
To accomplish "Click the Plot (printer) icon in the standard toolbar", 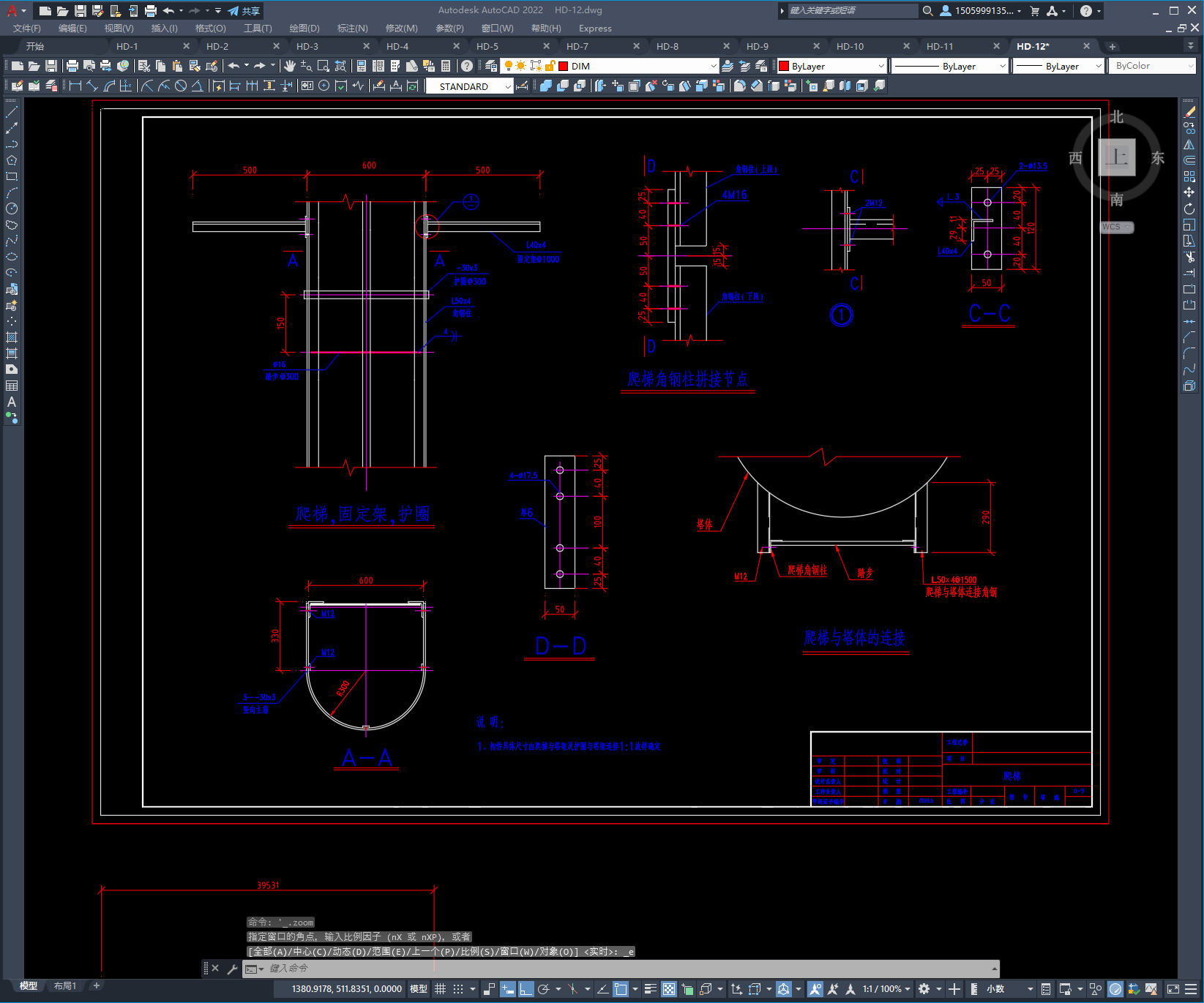I will coord(72,66).
